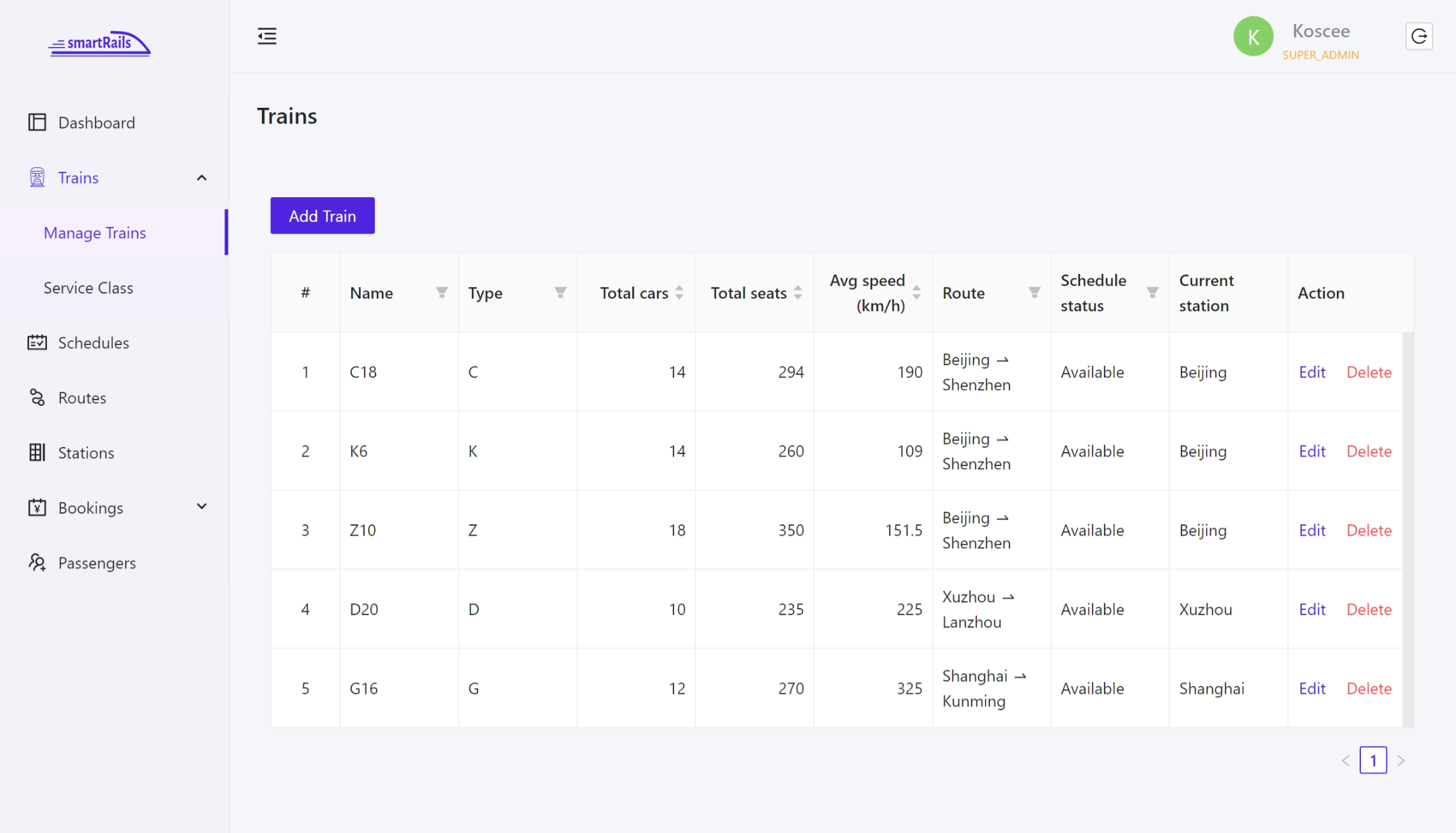Image resolution: width=1456 pixels, height=833 pixels.
Task: Click the smartRails logo icon
Action: click(x=100, y=43)
